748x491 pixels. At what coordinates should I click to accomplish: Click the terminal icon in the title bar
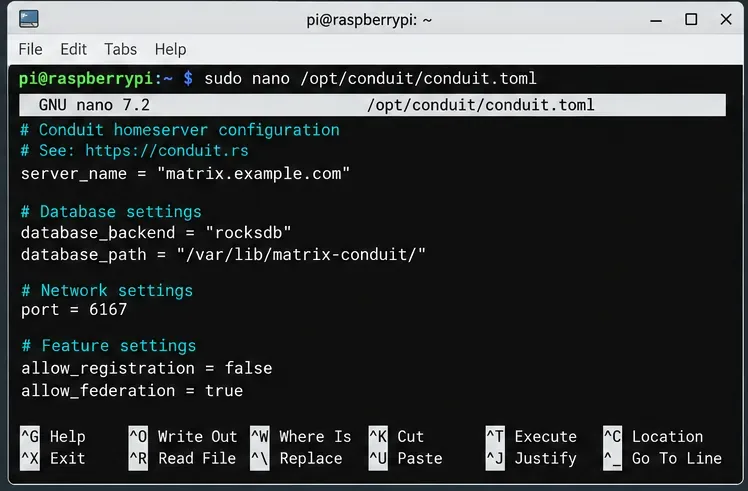click(x=29, y=19)
